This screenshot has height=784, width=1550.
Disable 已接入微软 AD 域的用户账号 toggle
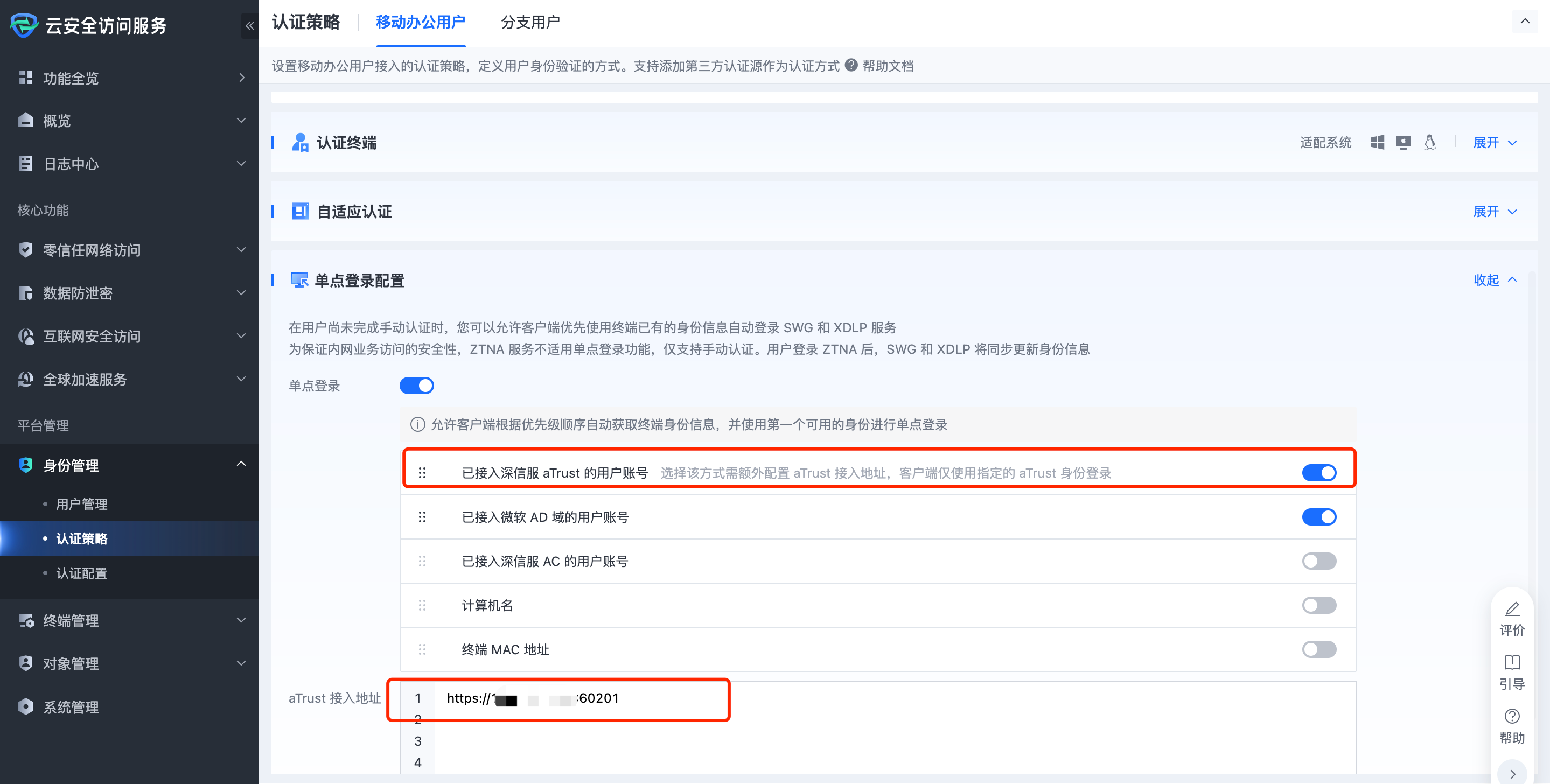coord(1318,516)
